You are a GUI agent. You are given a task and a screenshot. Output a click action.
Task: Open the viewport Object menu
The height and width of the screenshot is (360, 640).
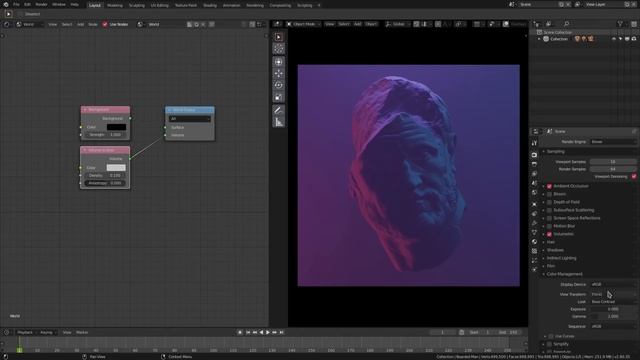[371, 24]
